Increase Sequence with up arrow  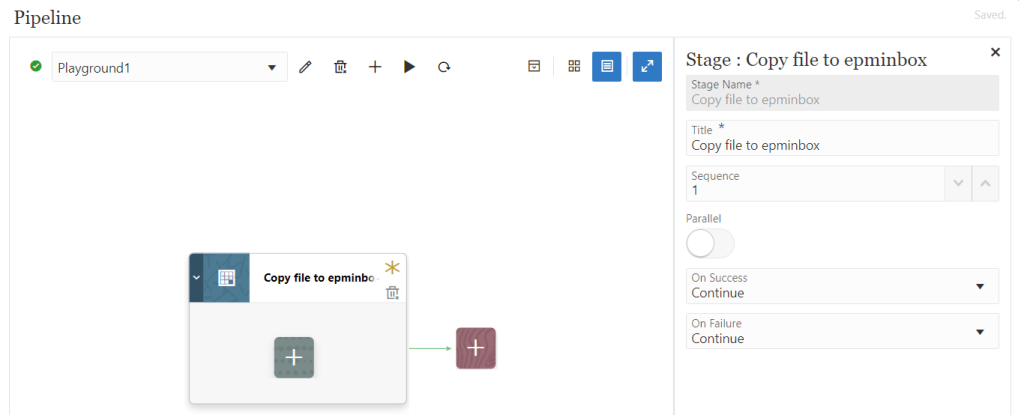(985, 184)
